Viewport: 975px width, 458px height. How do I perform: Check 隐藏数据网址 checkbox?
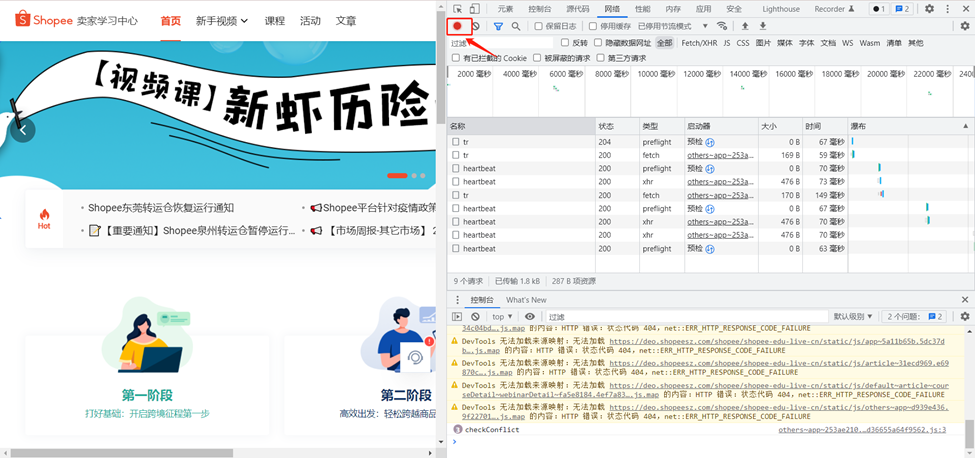coord(598,43)
